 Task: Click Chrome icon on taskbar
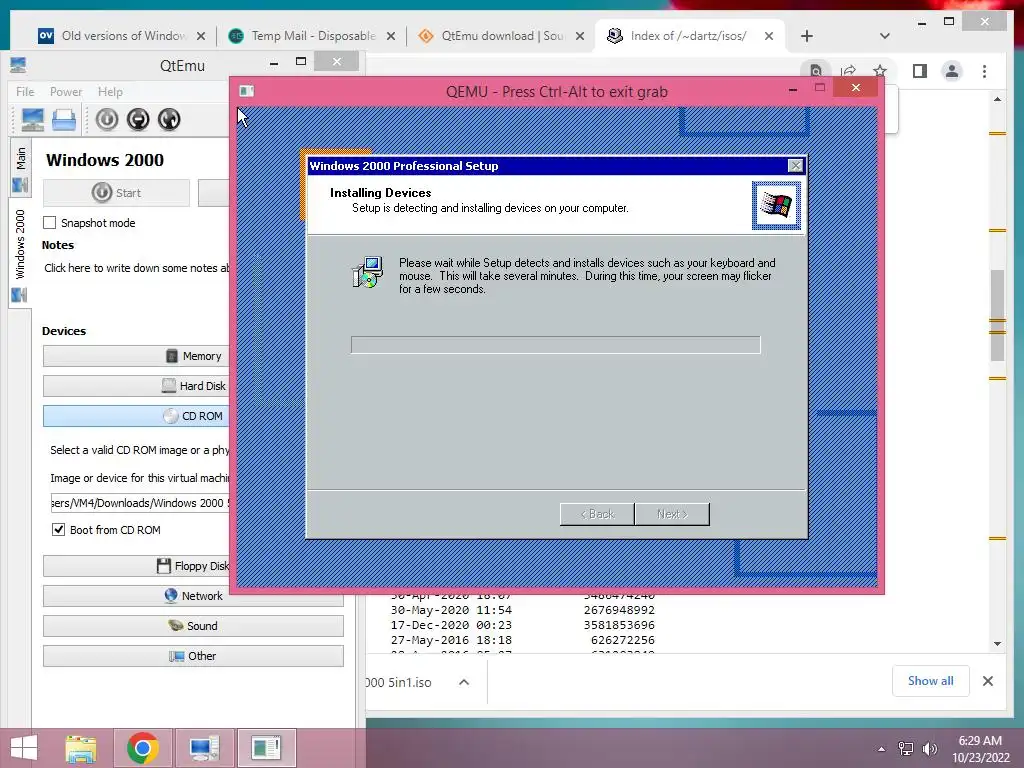pos(143,748)
